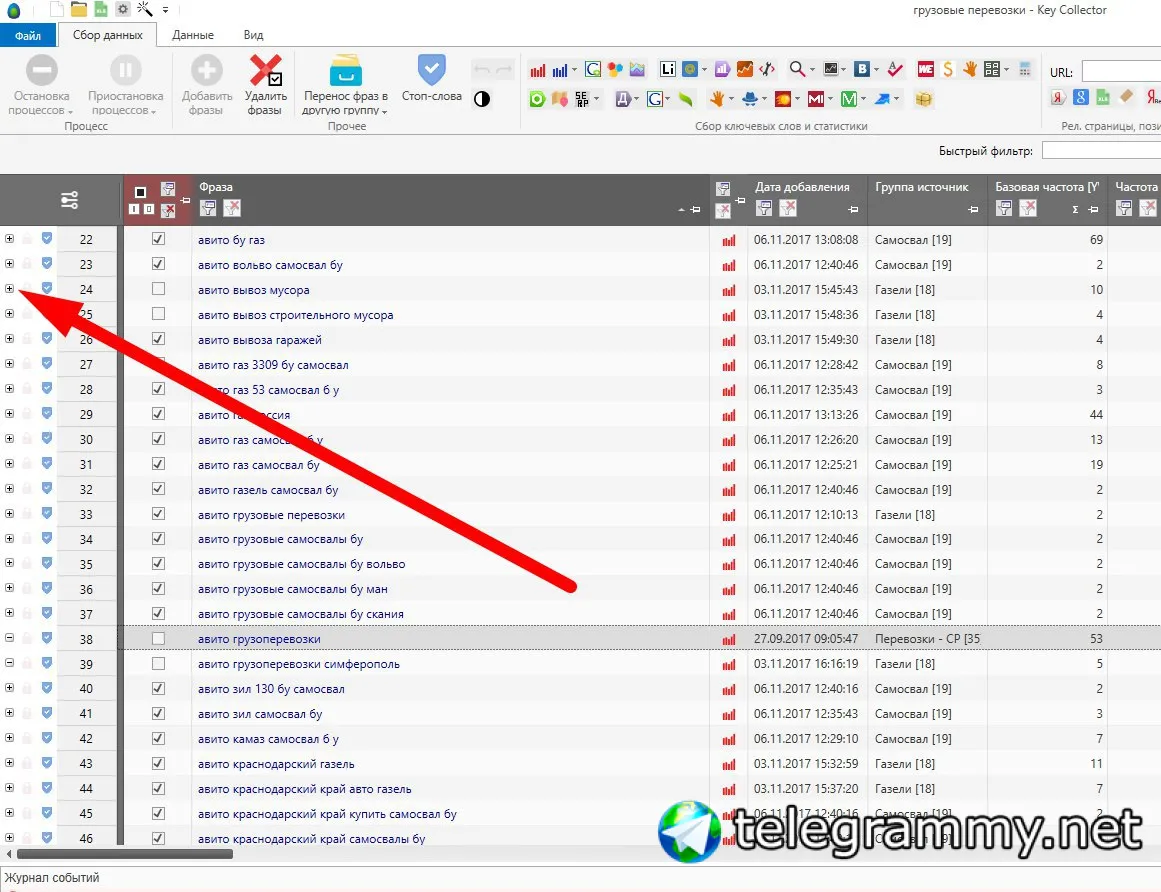Click the green M icon
Screen dimensions: 1161x892
coord(849,99)
